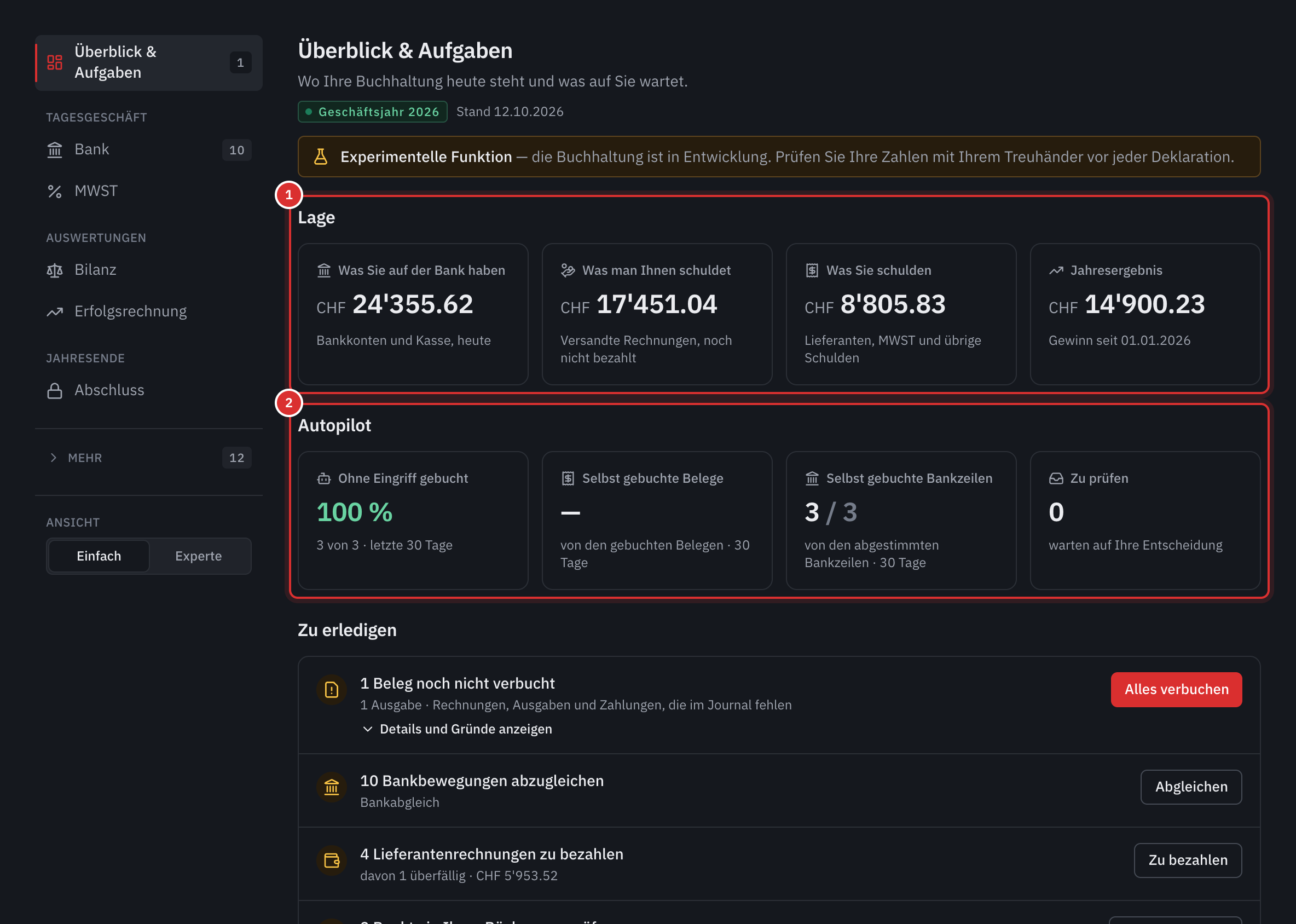Click the handshake icon in the 'Was man Ihnen schuldet' card

pyautogui.click(x=568, y=271)
